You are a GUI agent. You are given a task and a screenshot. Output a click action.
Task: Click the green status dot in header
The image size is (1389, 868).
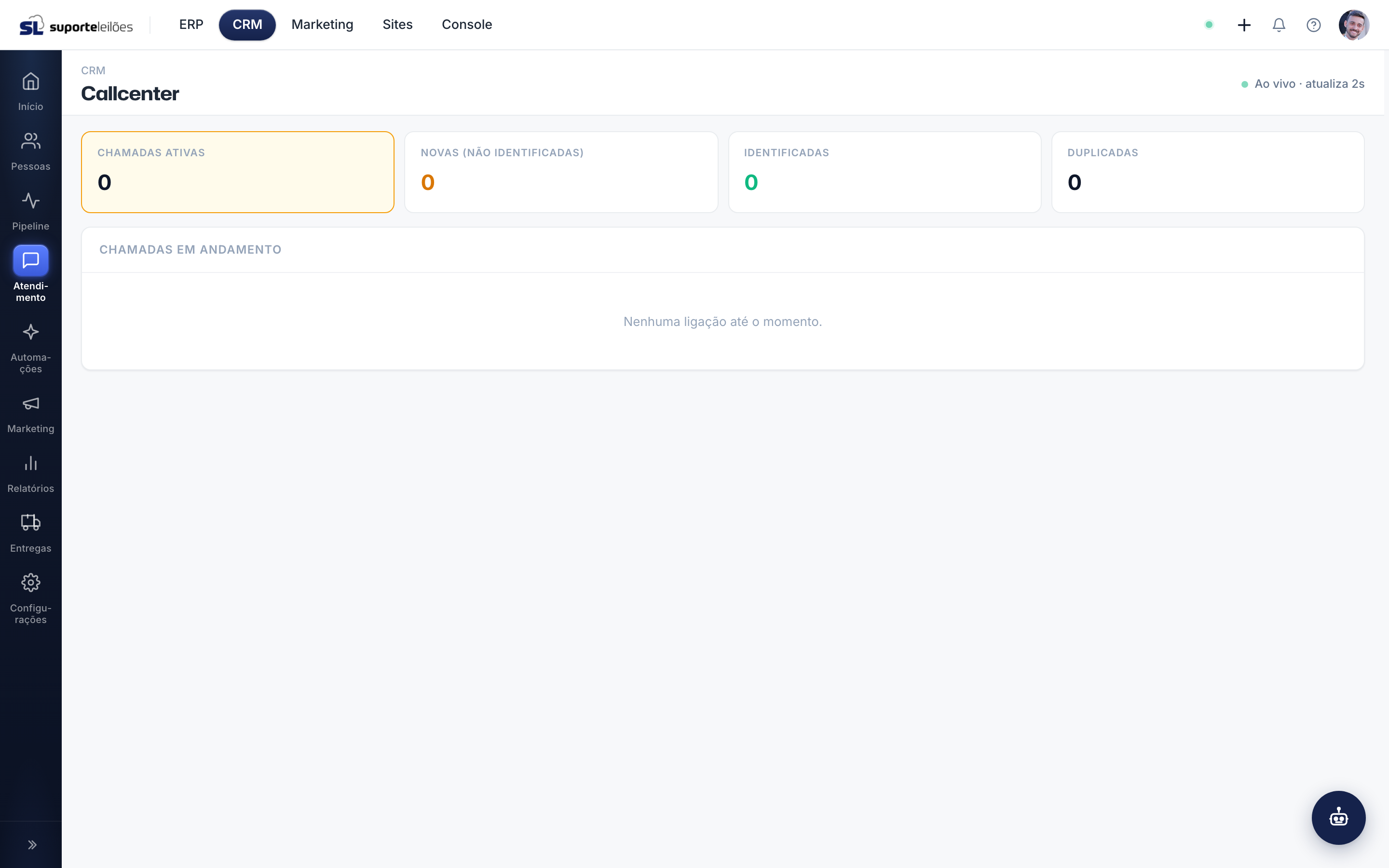pos(1209,25)
